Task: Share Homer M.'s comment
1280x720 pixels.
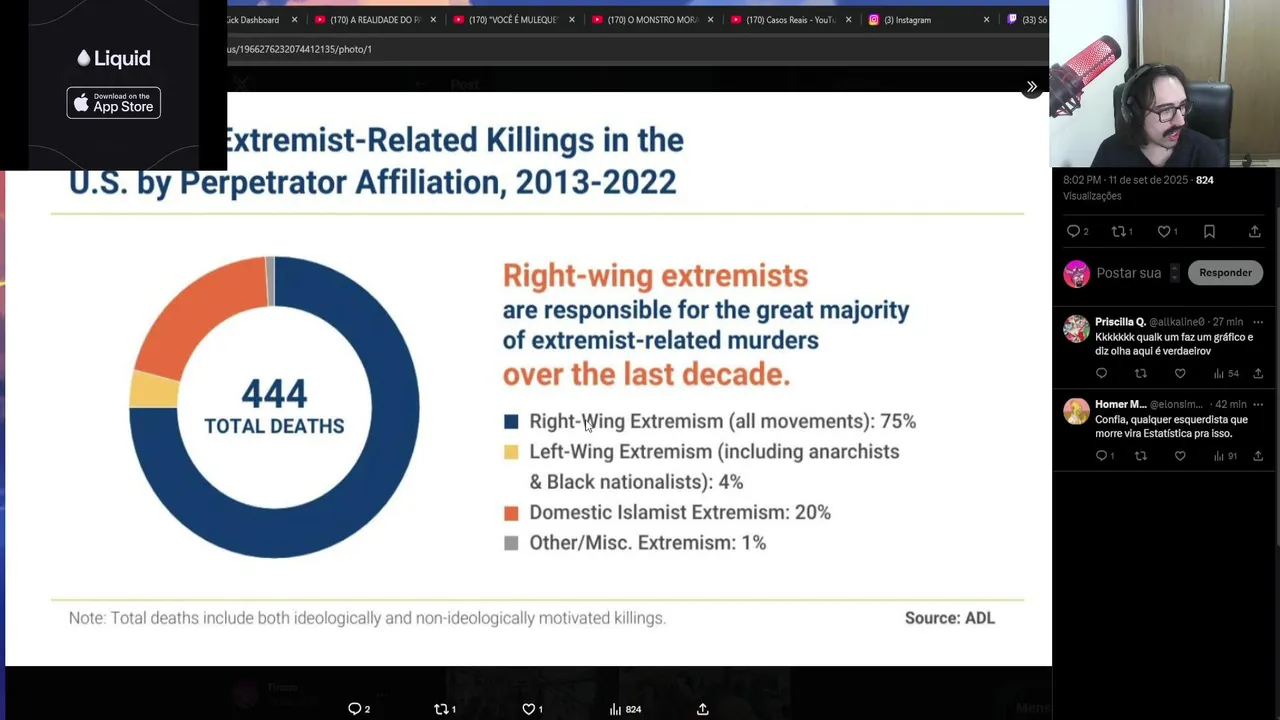Action: [1258, 456]
